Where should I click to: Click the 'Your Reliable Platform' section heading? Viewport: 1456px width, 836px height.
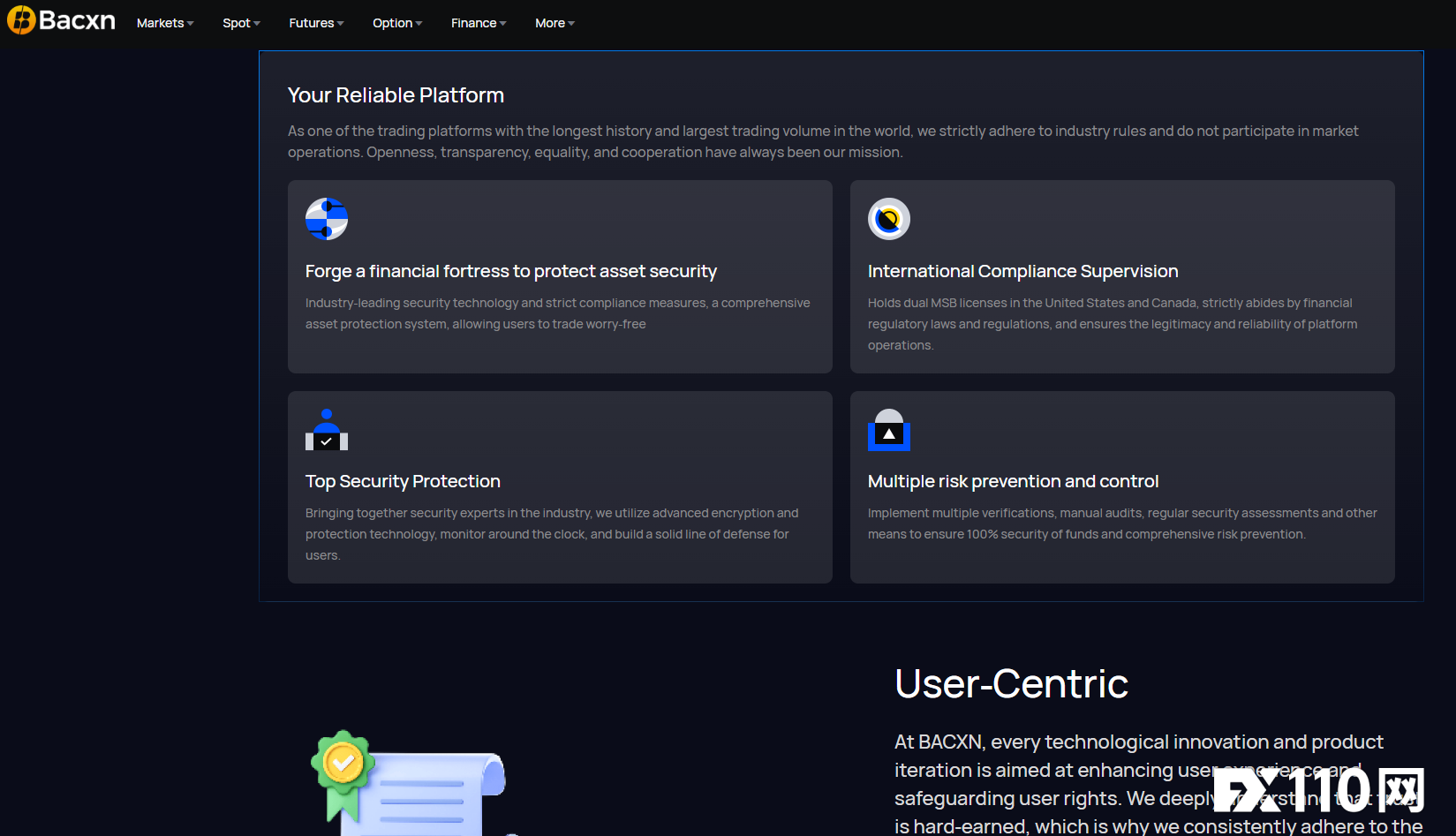point(396,95)
